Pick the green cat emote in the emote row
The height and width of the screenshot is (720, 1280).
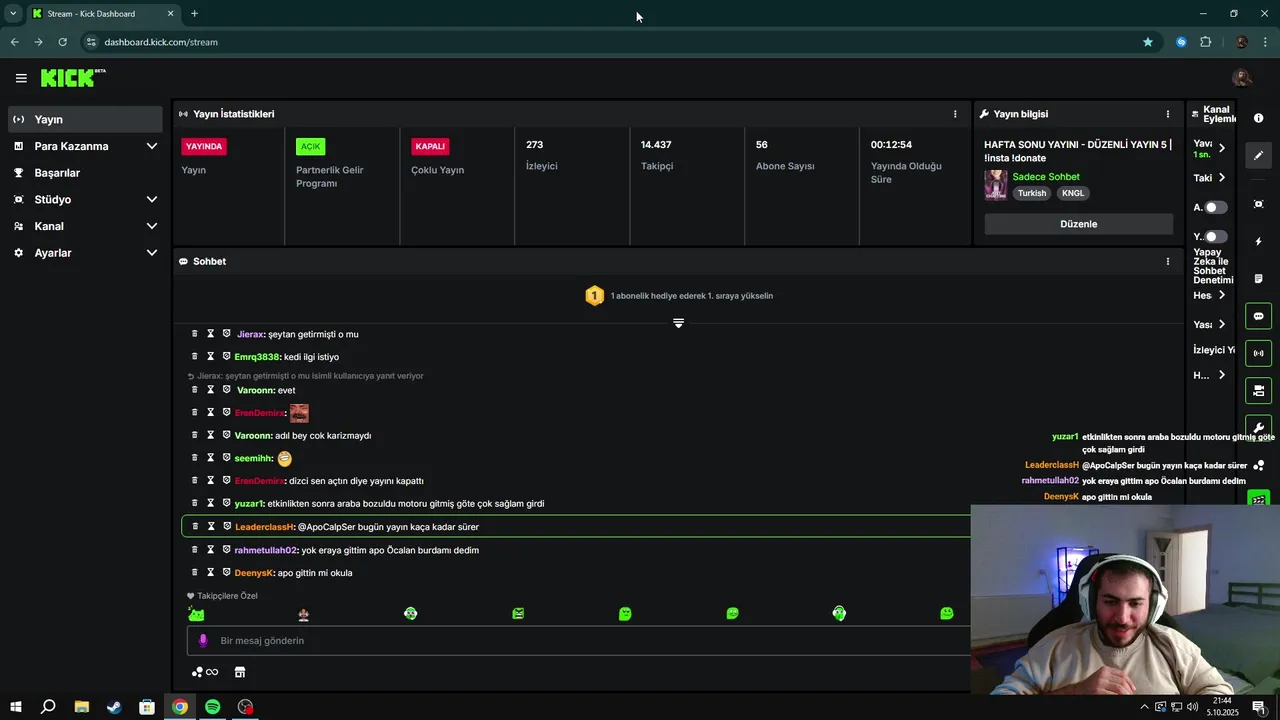pyautogui.click(x=196, y=614)
